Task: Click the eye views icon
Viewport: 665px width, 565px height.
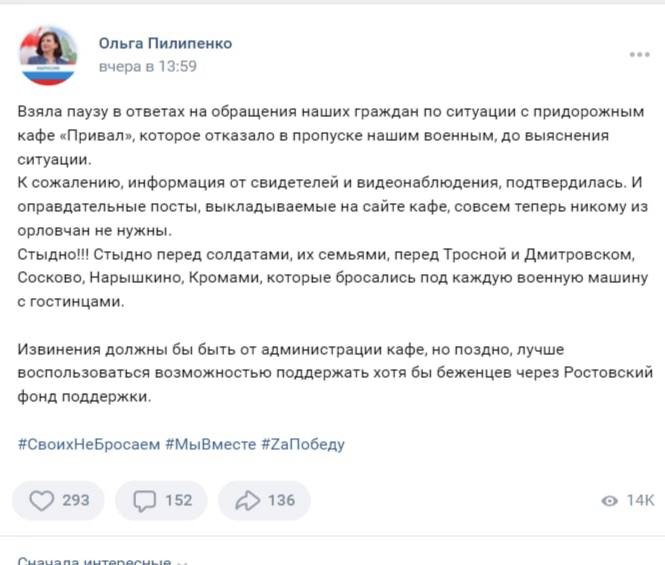Action: pos(609,501)
